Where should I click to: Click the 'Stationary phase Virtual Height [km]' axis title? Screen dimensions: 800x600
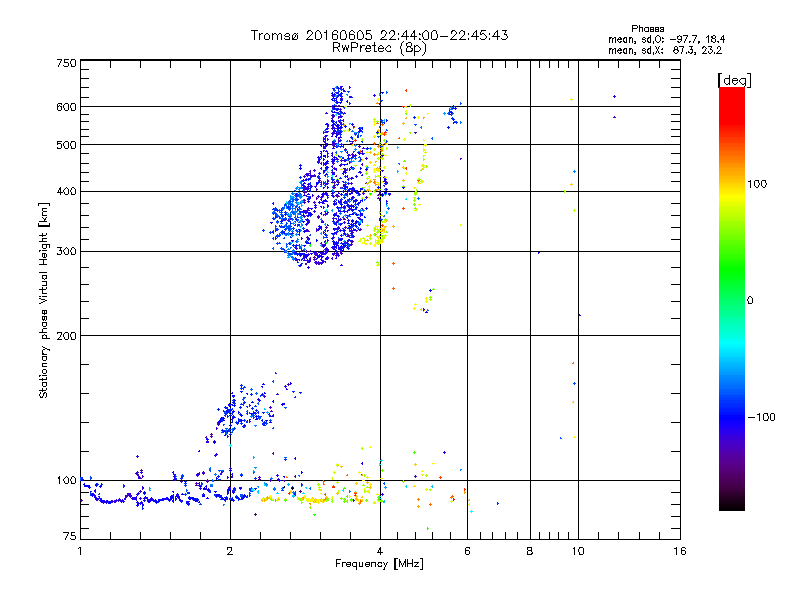click(44, 300)
